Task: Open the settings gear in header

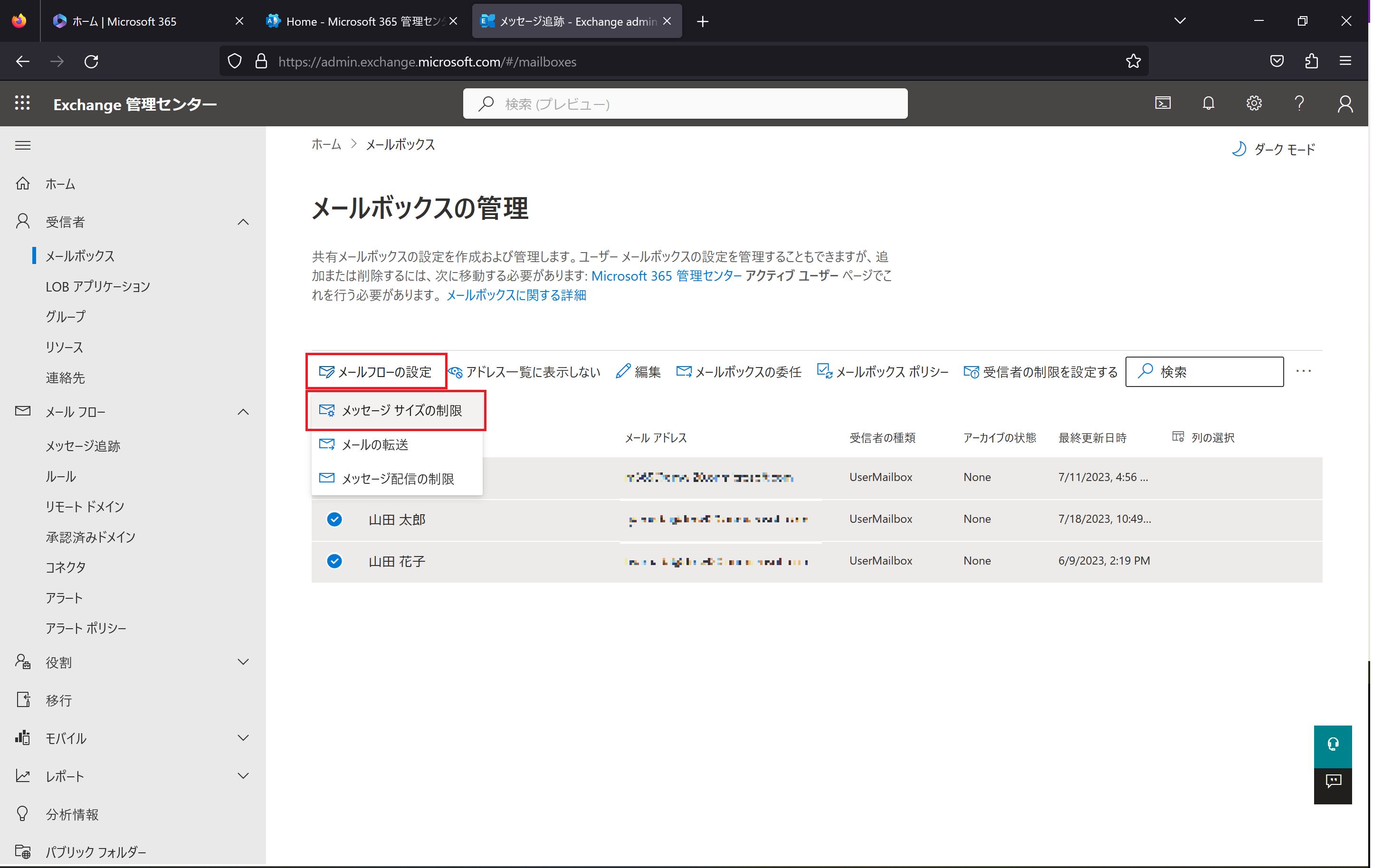Action: [x=1253, y=103]
